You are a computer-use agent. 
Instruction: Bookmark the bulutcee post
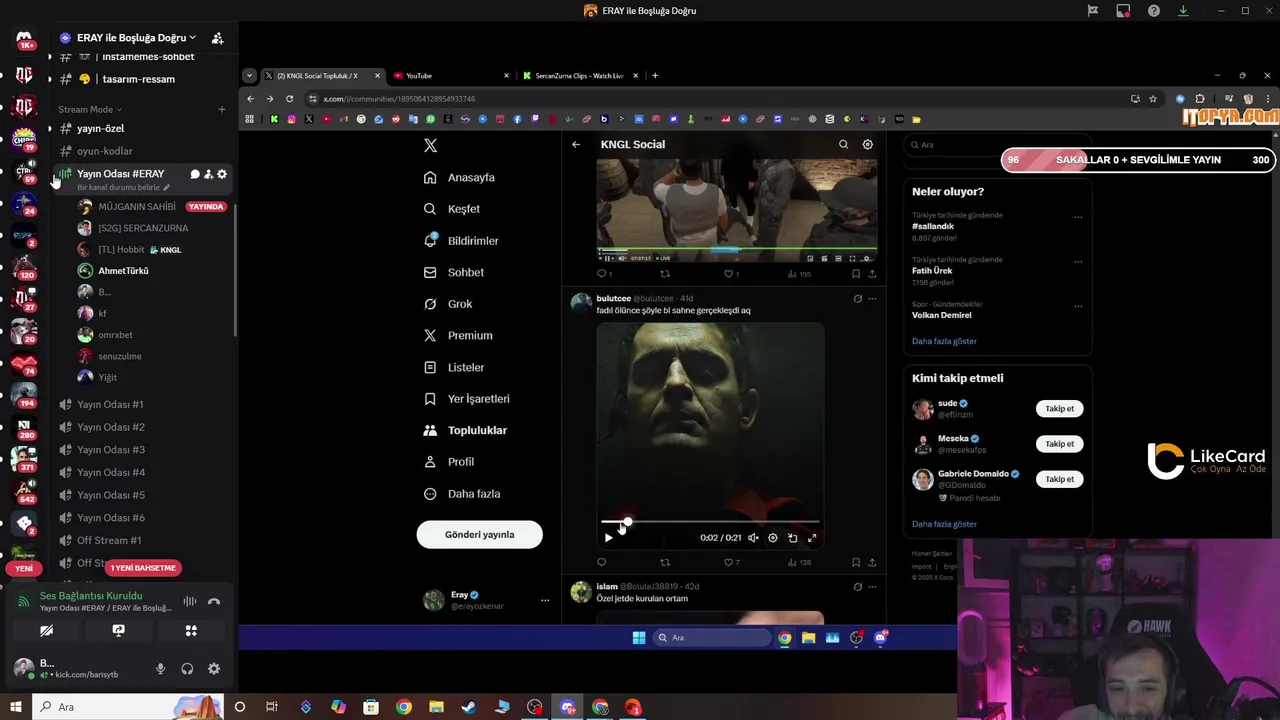(x=855, y=562)
